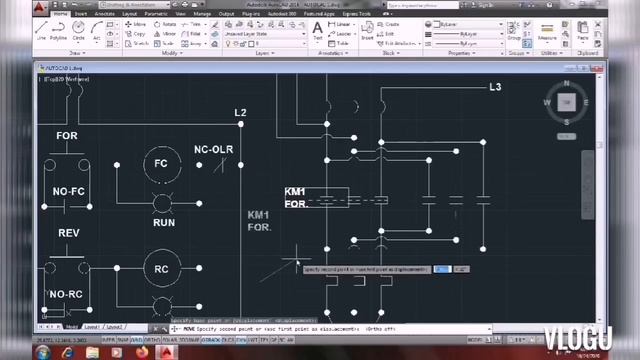Click the Trim tool
This screenshot has height=360, width=640.
click(x=191, y=24)
